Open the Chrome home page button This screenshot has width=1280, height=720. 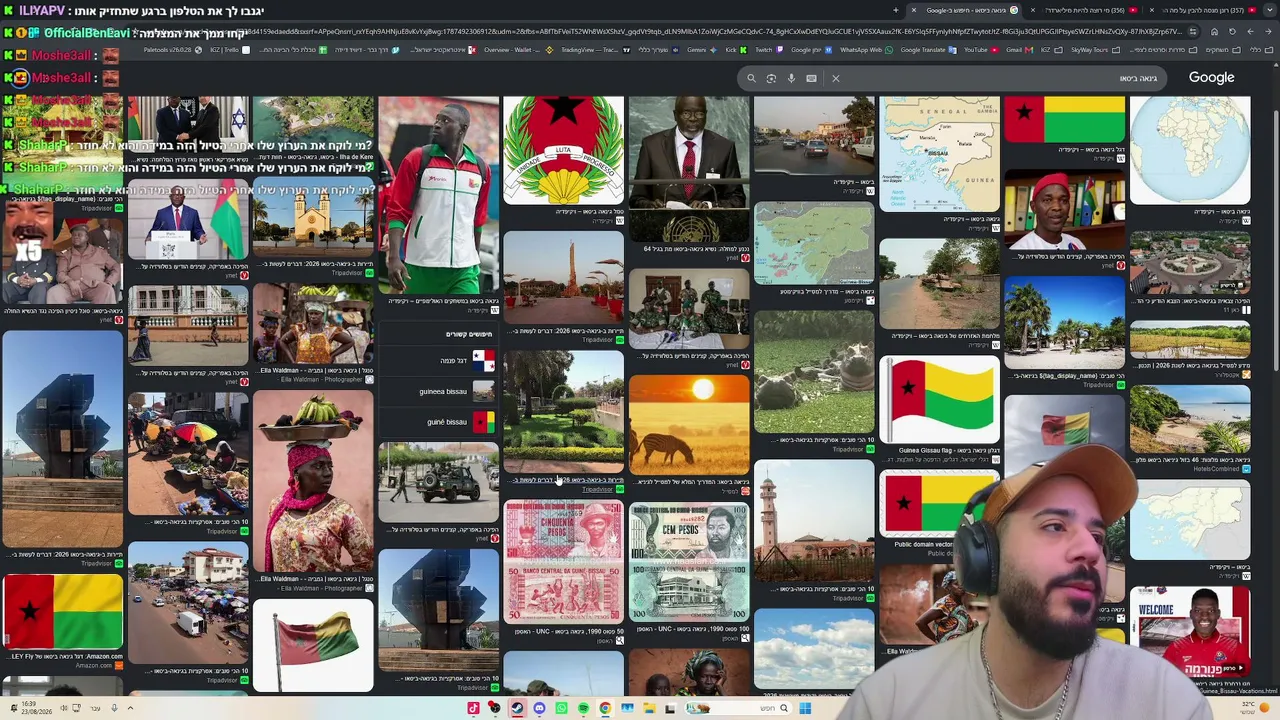point(1214,31)
